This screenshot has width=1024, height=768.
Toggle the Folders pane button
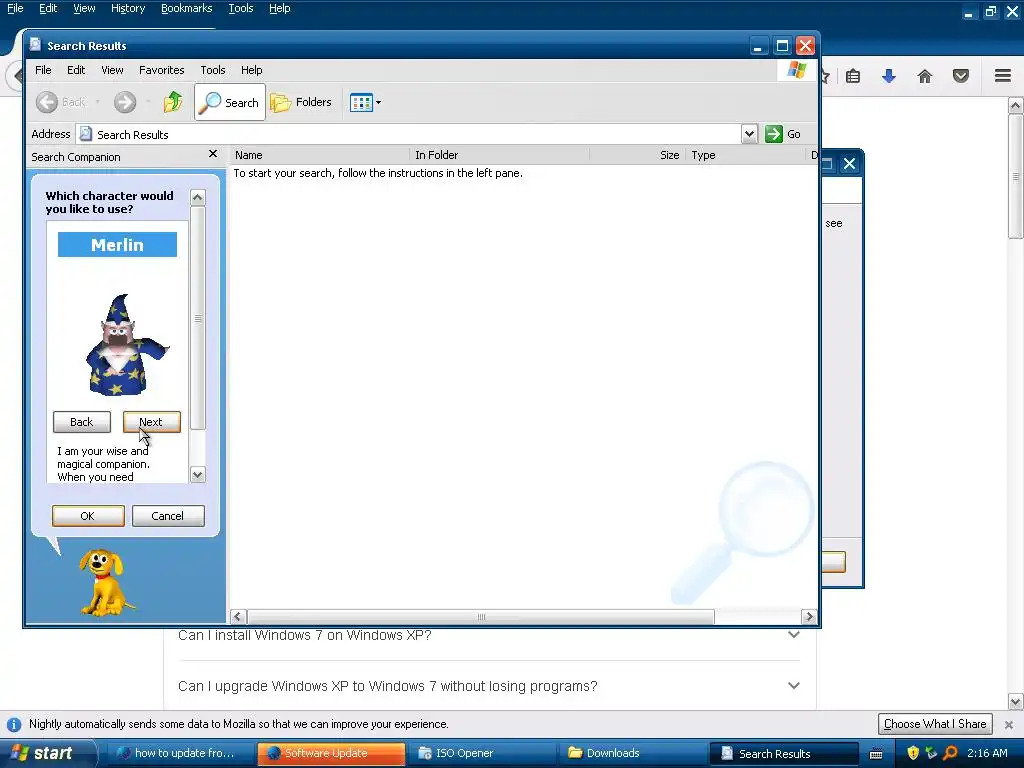coord(302,102)
